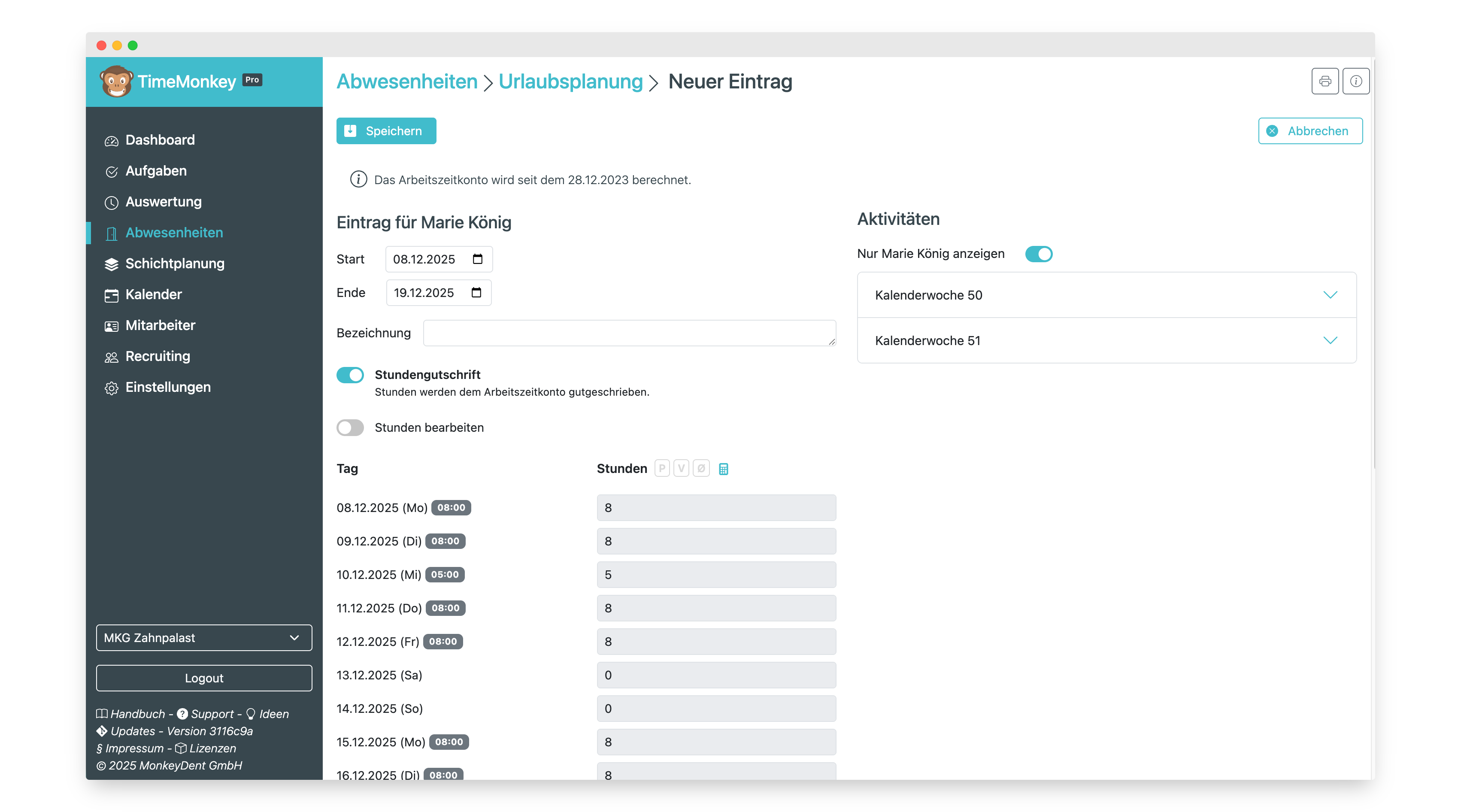
Task: Click the info icon in the header
Action: click(x=1355, y=81)
